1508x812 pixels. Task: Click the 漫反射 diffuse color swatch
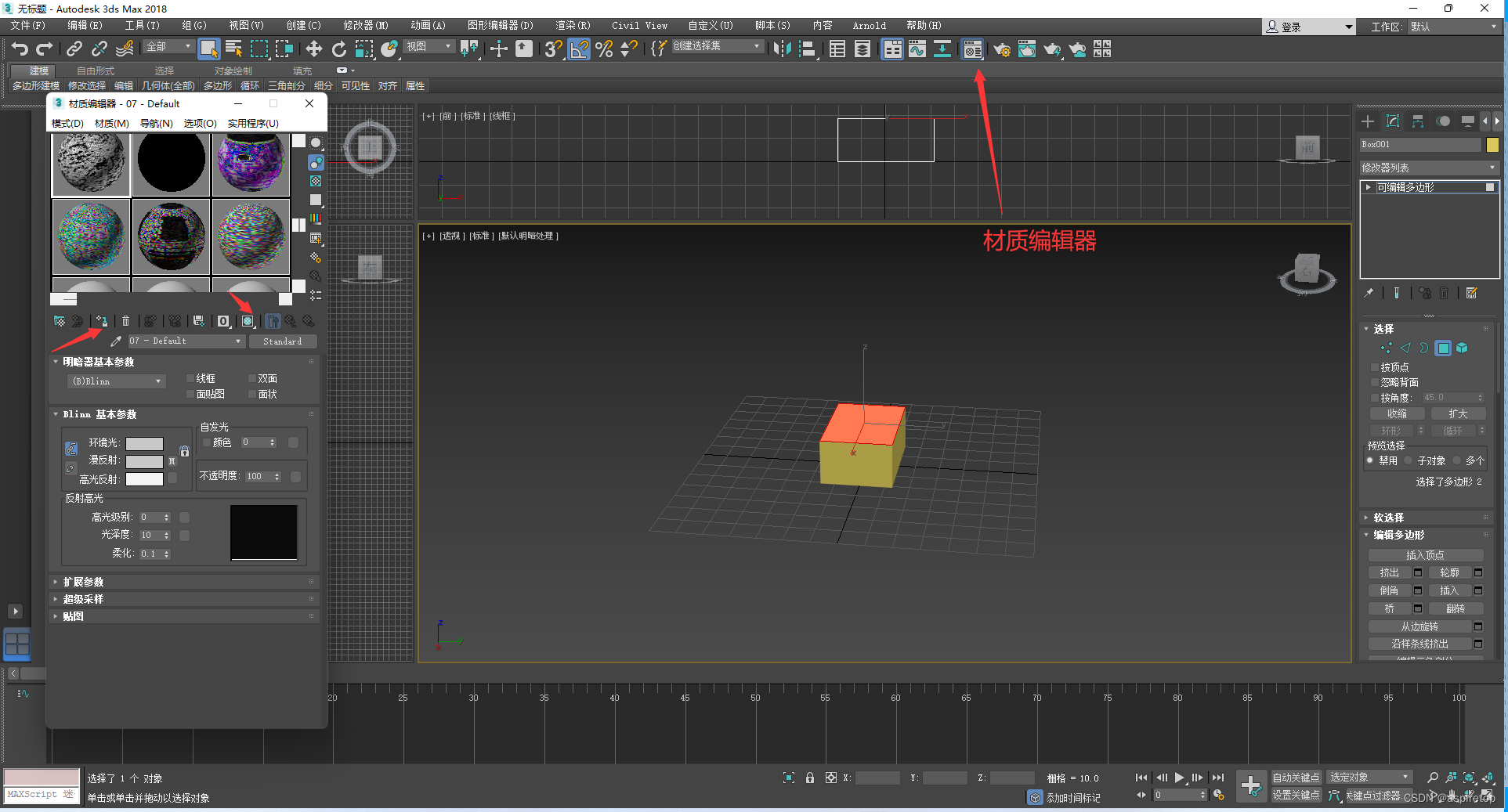point(144,460)
